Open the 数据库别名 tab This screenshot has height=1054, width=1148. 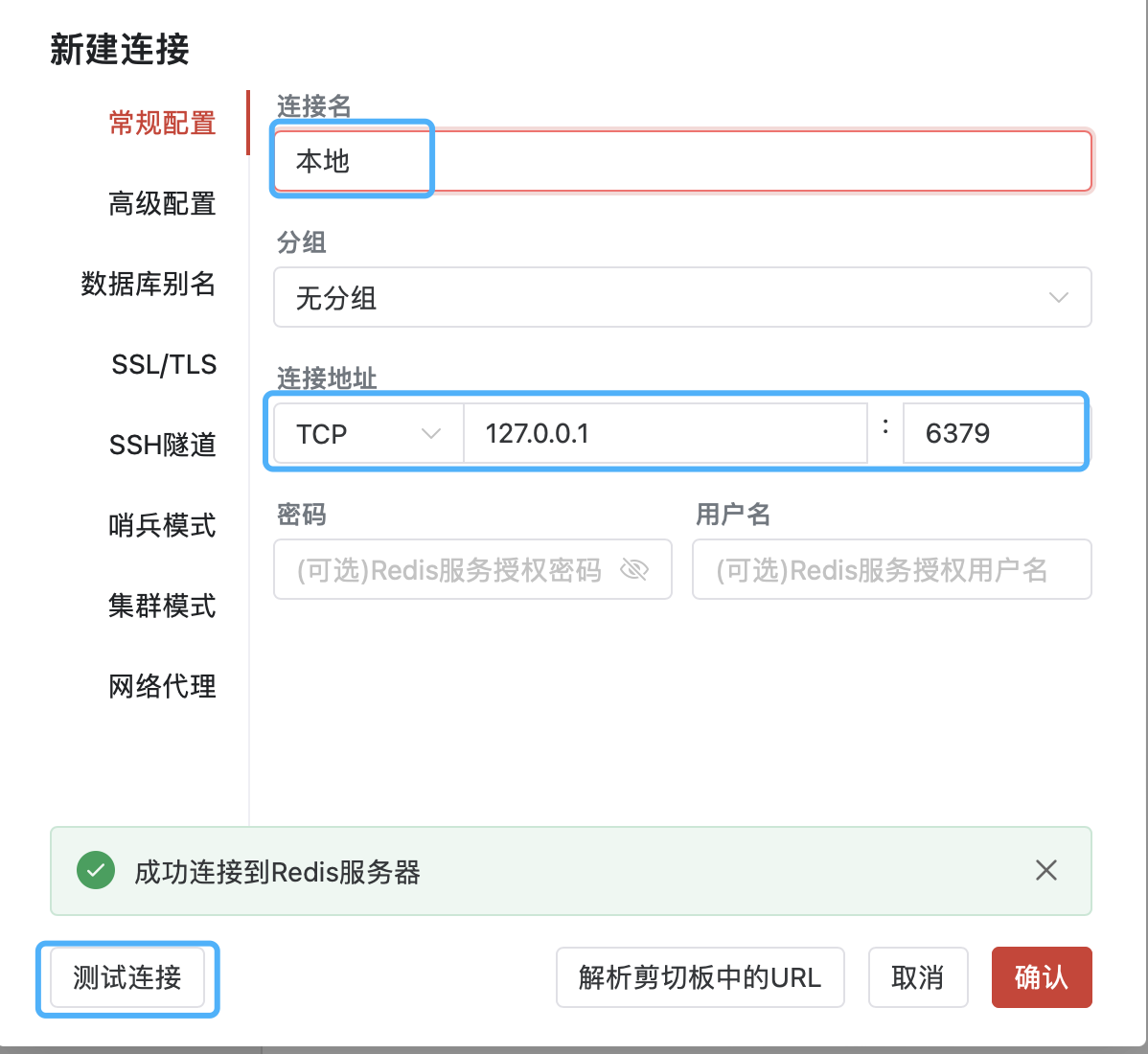point(148,284)
